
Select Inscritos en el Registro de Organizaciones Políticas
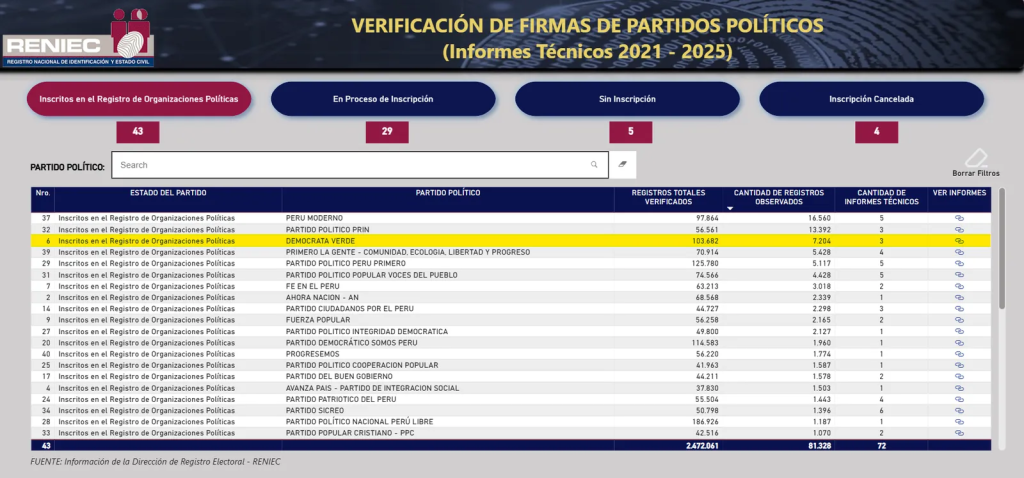pos(138,99)
